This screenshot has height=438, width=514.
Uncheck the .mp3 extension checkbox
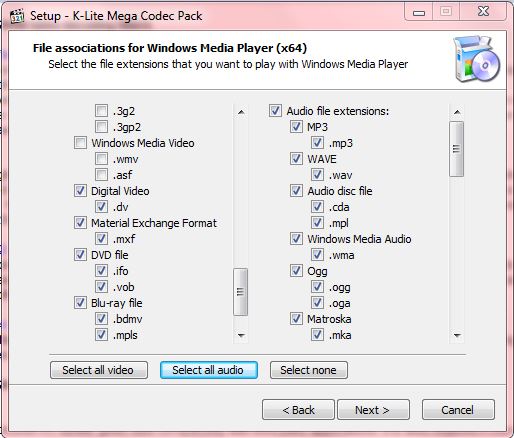click(317, 143)
